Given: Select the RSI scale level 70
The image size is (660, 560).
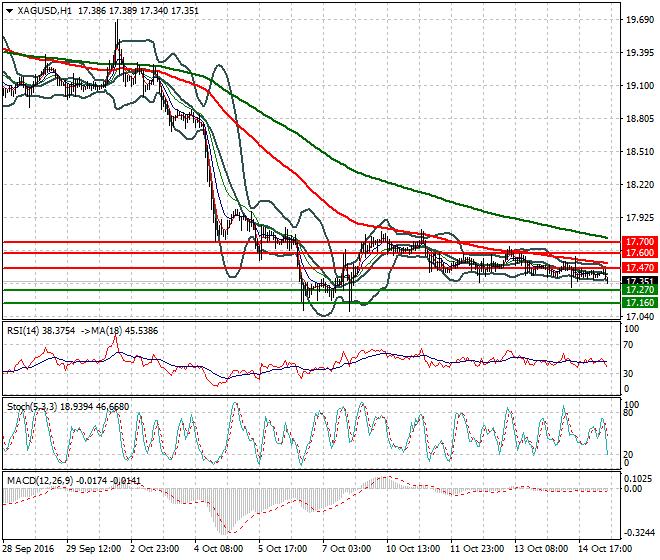Looking at the screenshot, I should coord(628,345).
